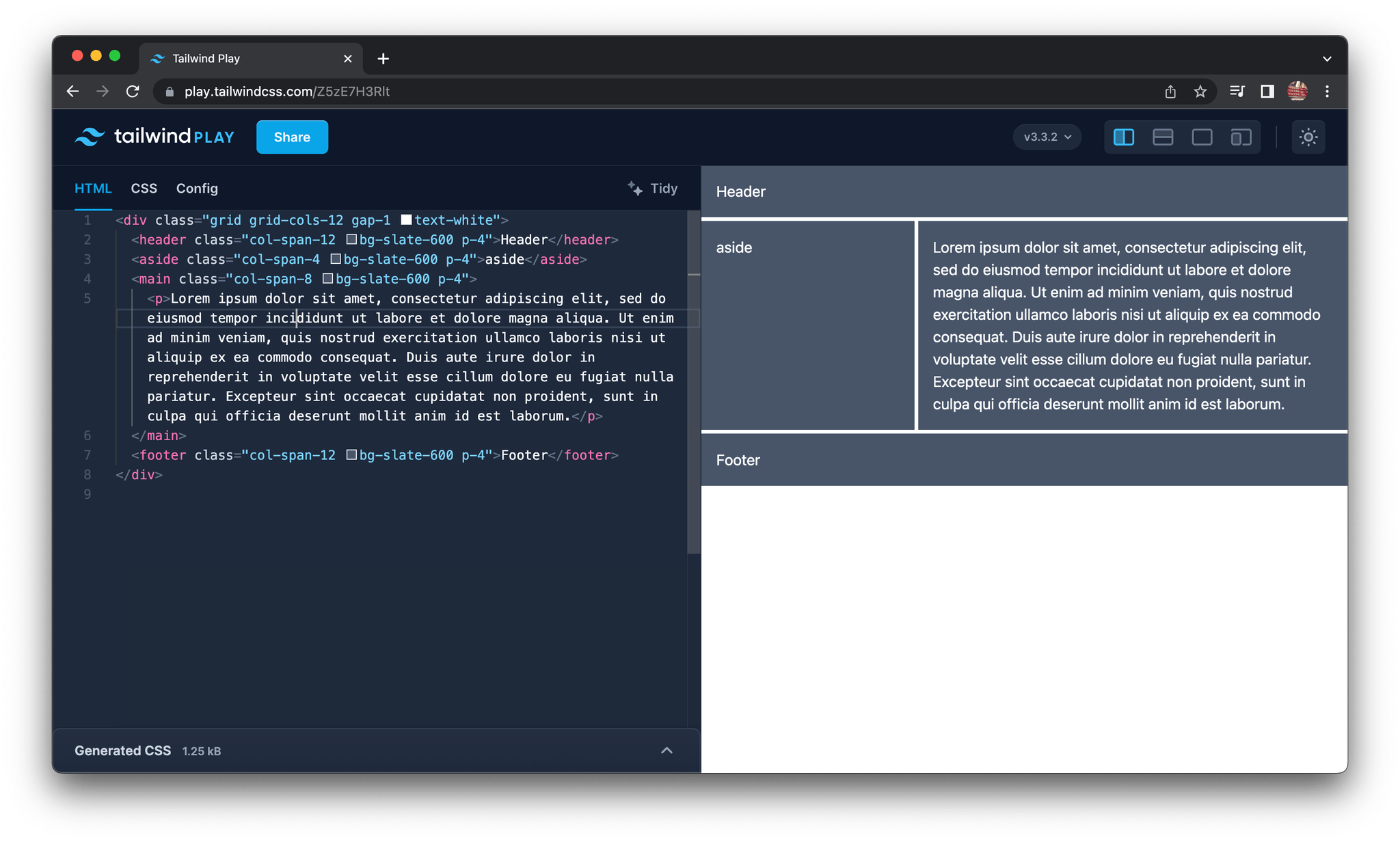Click line 5 in the HTML editor
The image size is (1400, 842).
pos(342,298)
